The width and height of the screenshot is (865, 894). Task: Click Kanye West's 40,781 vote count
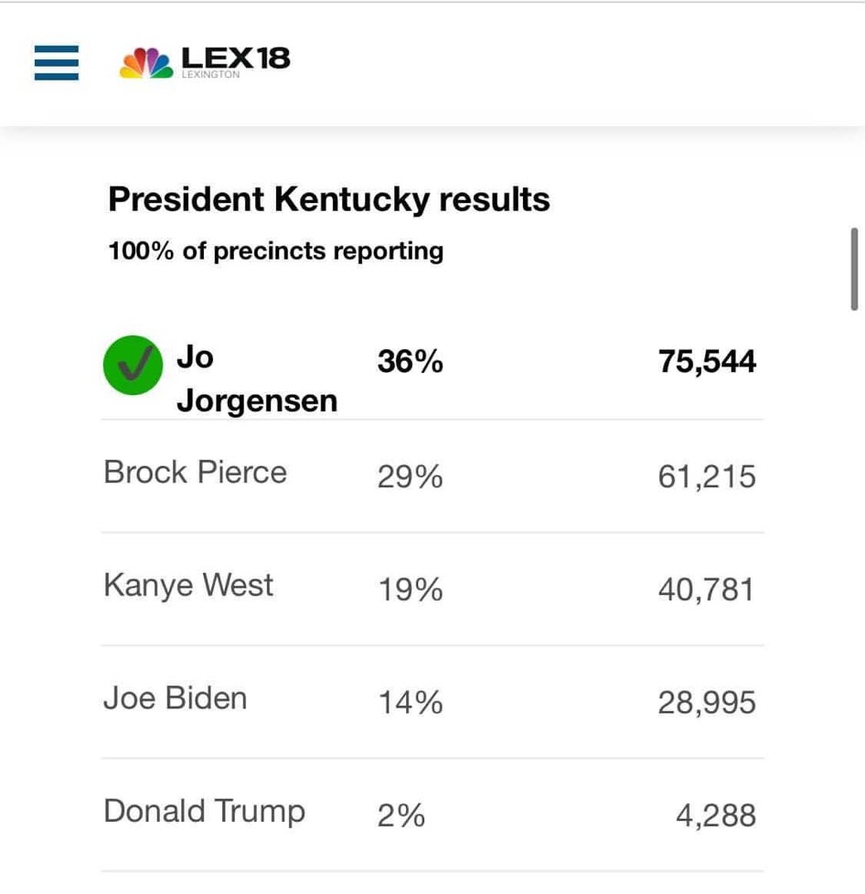tap(706, 590)
